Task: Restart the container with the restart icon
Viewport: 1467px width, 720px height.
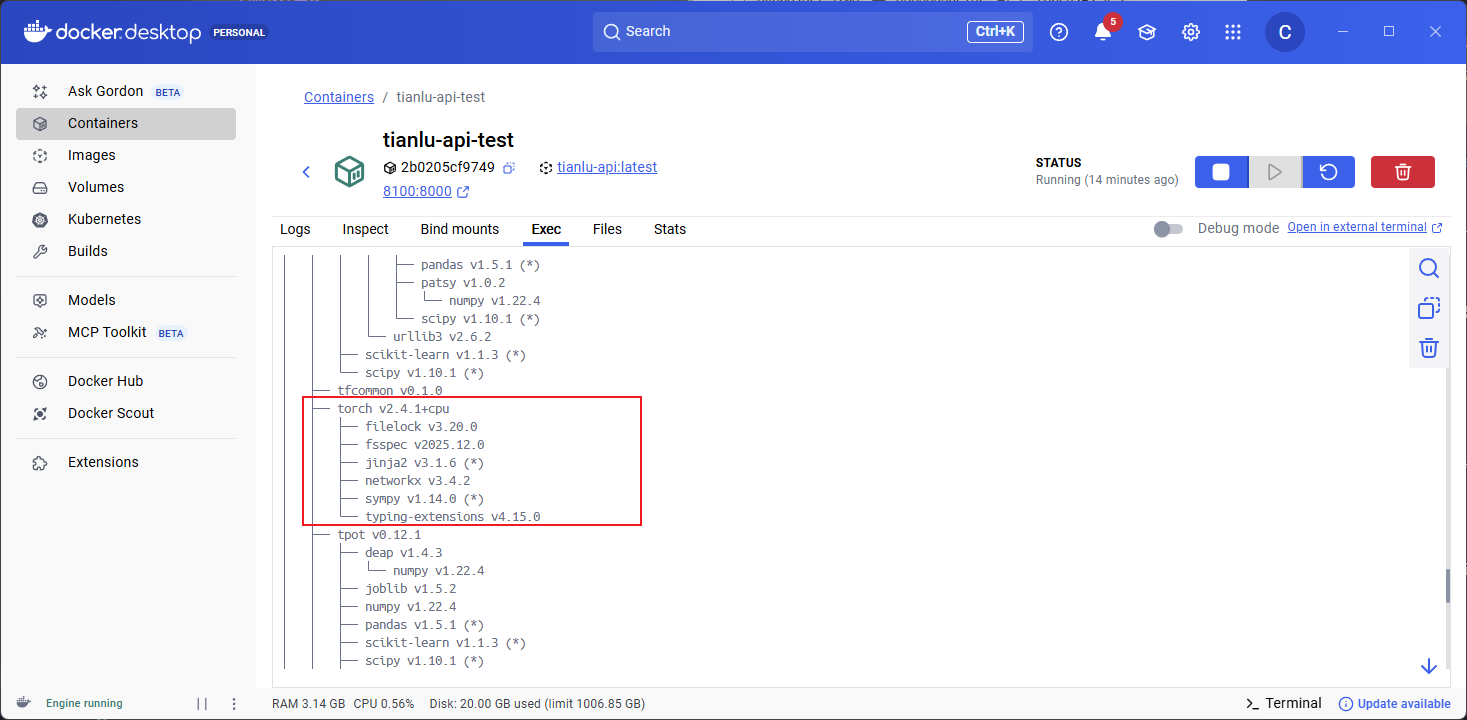Action: [x=1328, y=172]
